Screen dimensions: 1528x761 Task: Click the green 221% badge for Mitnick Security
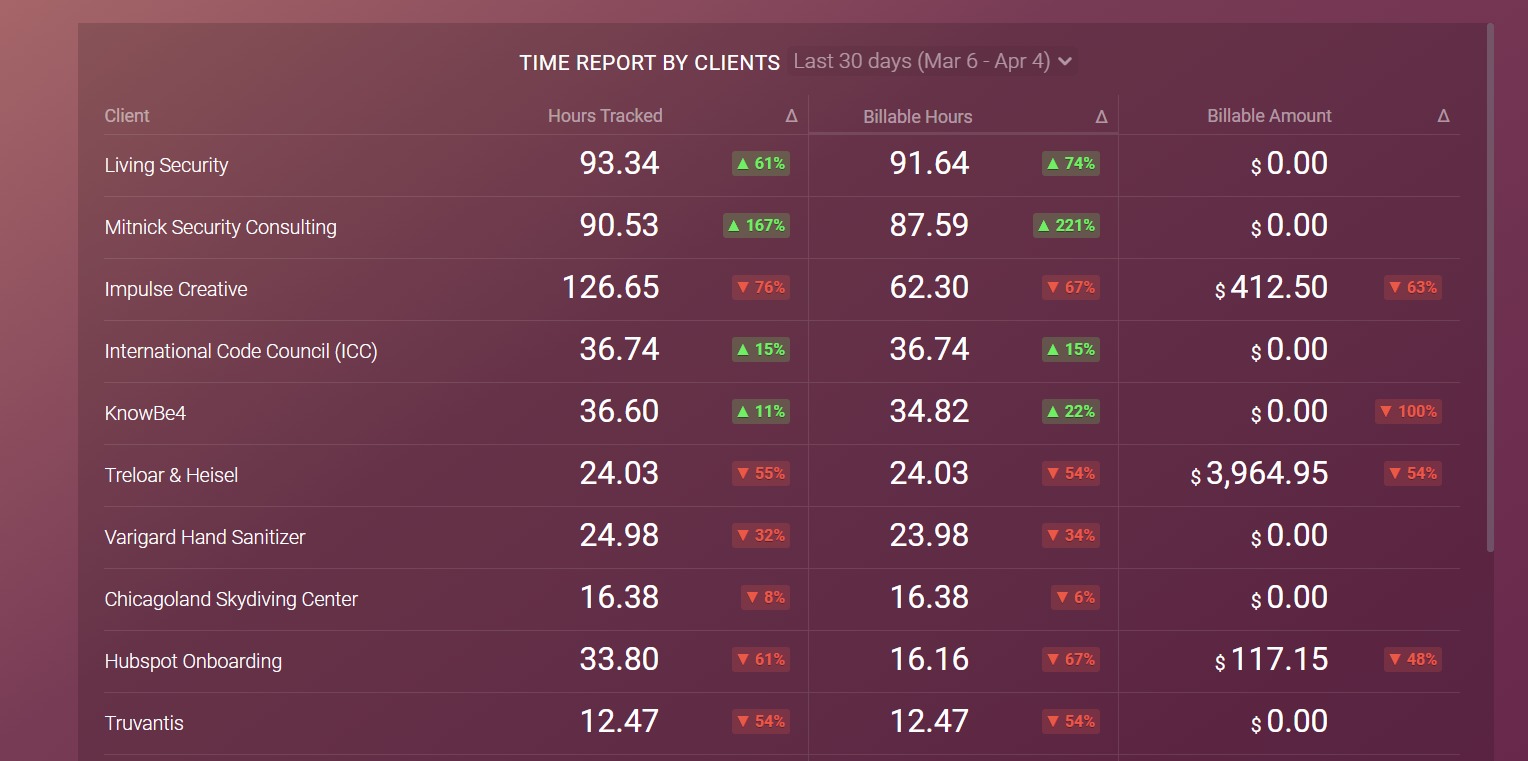[1066, 226]
